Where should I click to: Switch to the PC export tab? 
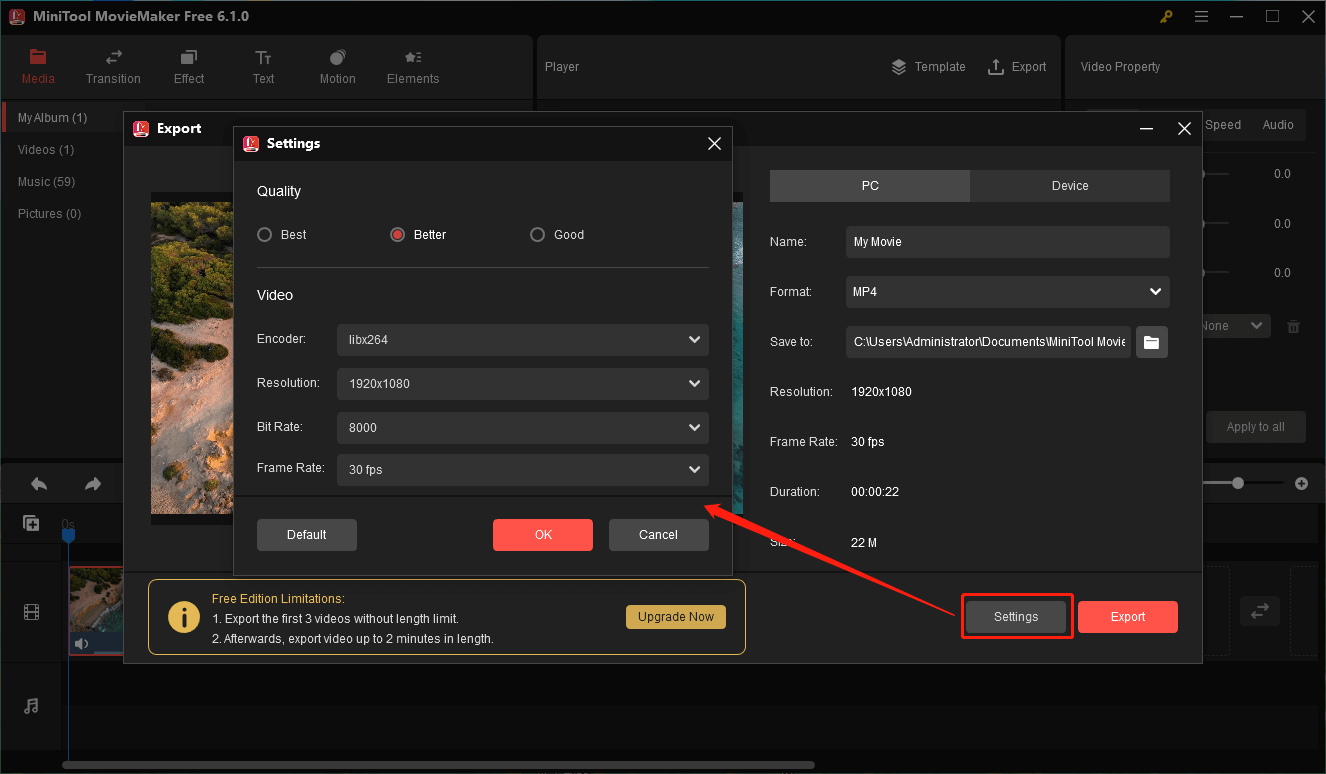tap(870, 186)
